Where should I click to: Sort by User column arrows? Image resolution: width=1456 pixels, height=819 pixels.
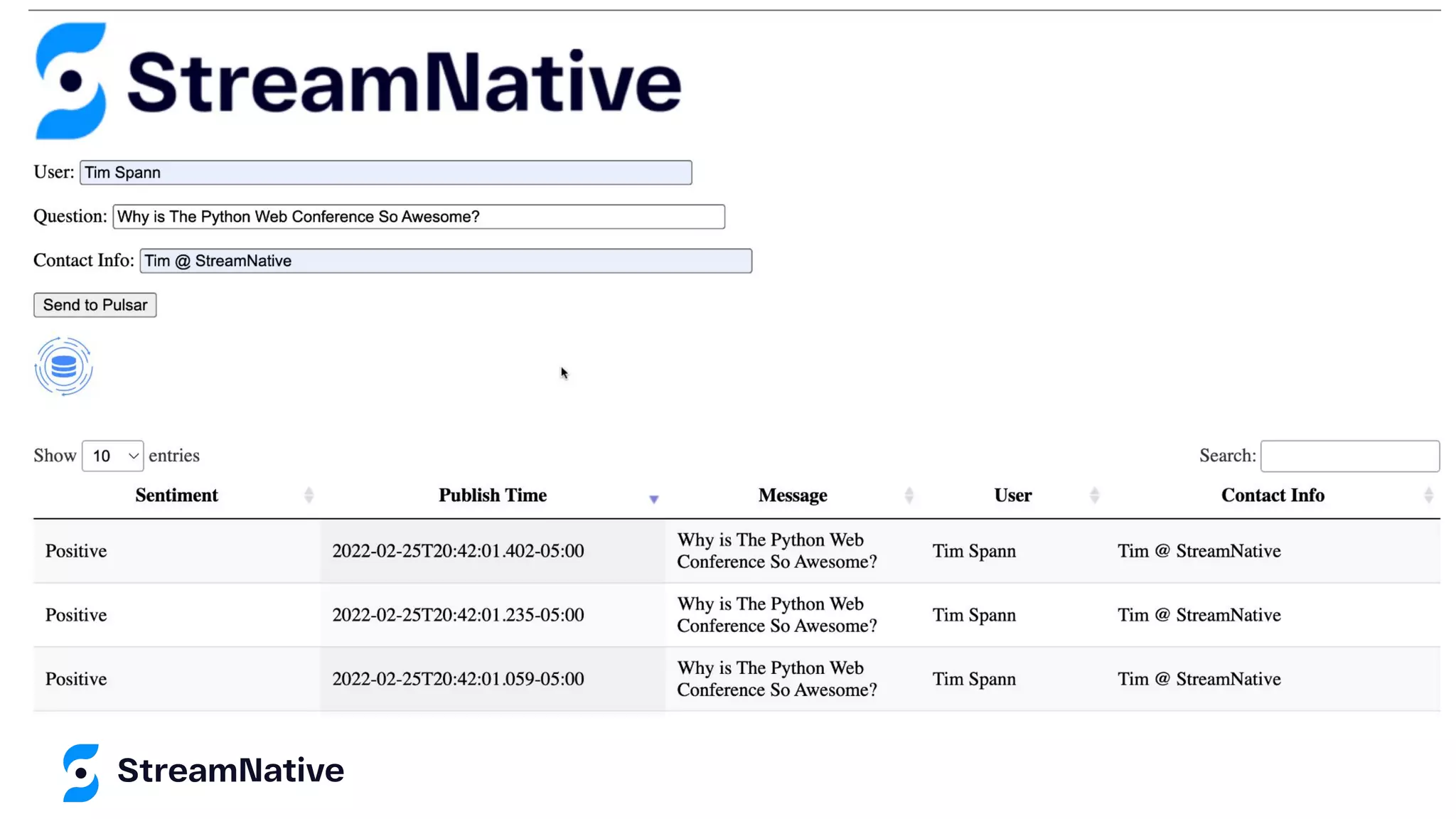(x=1094, y=496)
